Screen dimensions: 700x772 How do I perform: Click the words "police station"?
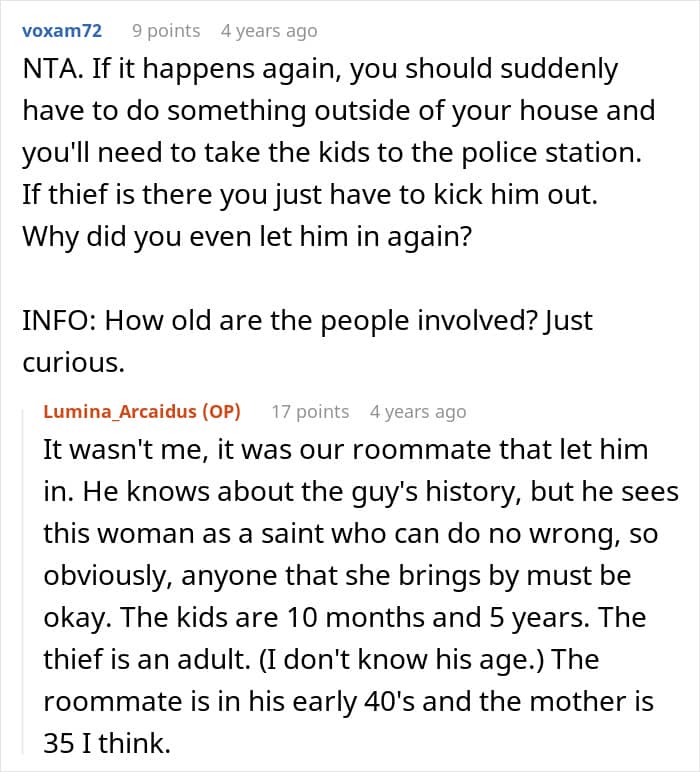[551, 152]
